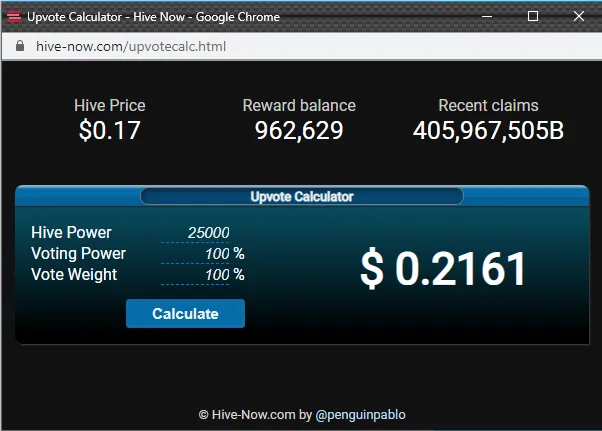
Task: Click the $ 0.2161 upvote result
Action: click(443, 268)
